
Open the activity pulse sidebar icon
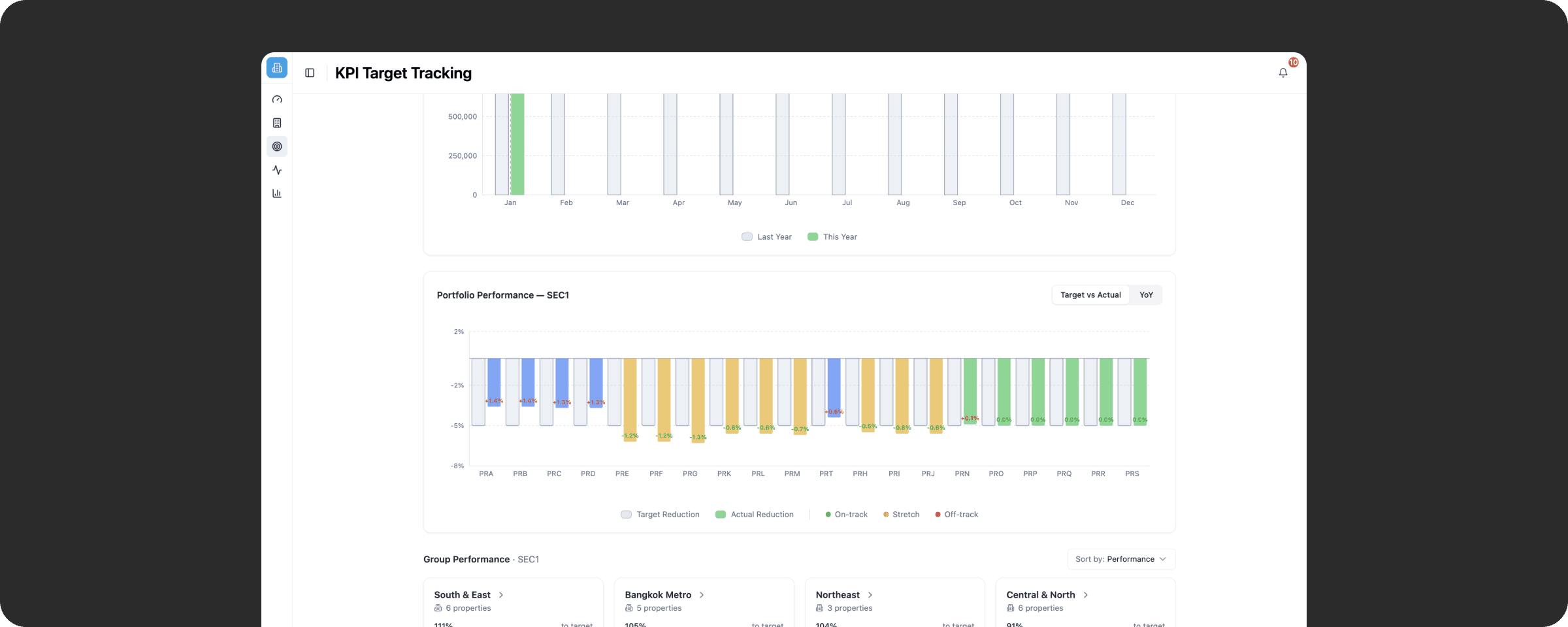click(x=277, y=170)
